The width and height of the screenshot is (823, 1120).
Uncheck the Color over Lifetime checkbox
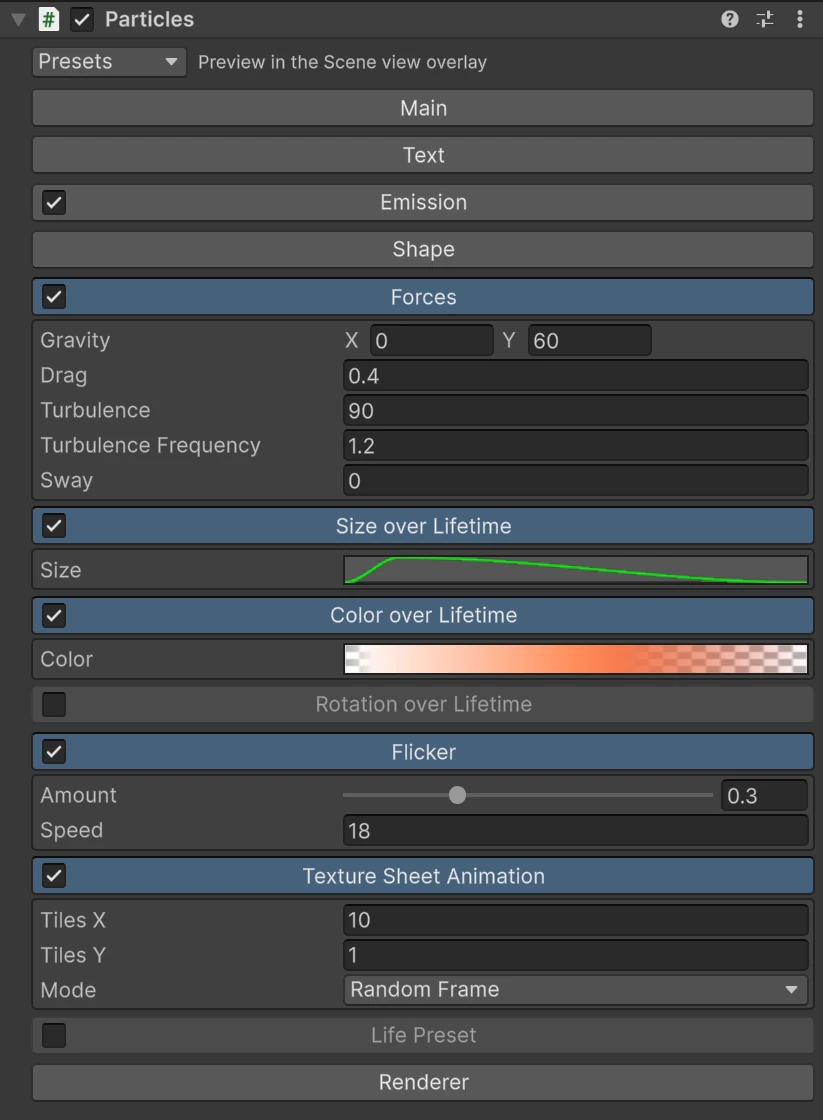point(54,616)
